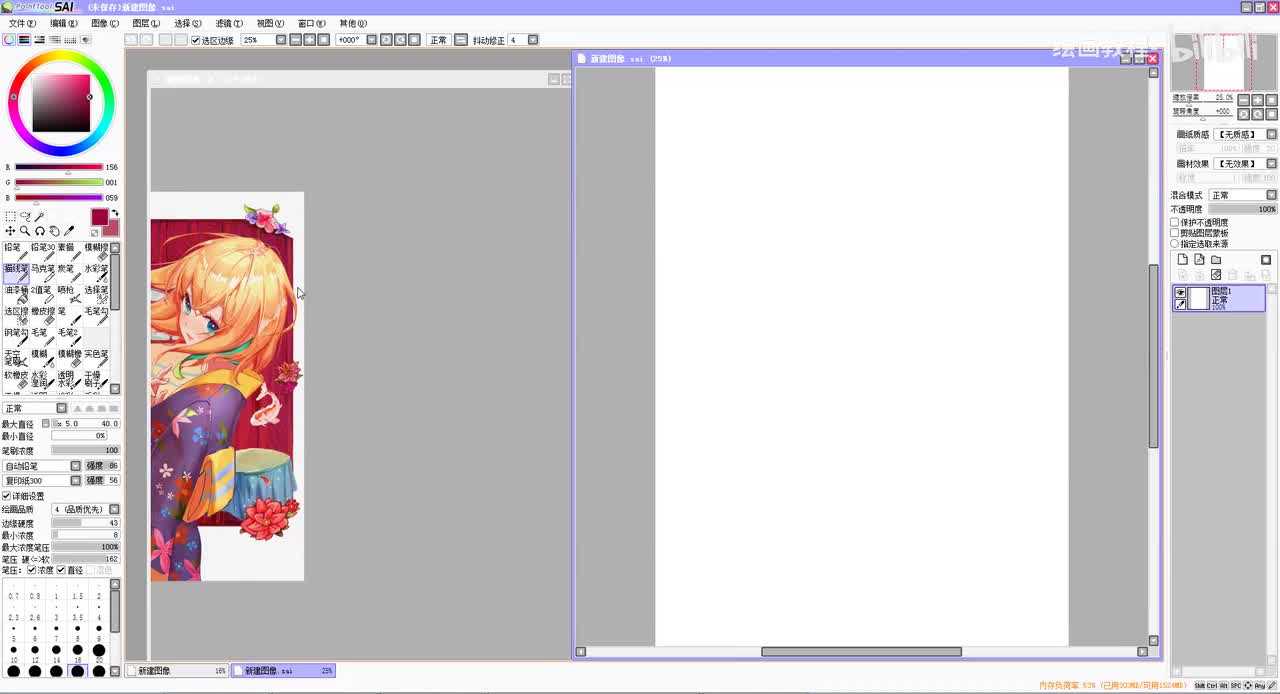Select the lasso selection tool
This screenshot has width=1280, height=694.
coord(26,216)
